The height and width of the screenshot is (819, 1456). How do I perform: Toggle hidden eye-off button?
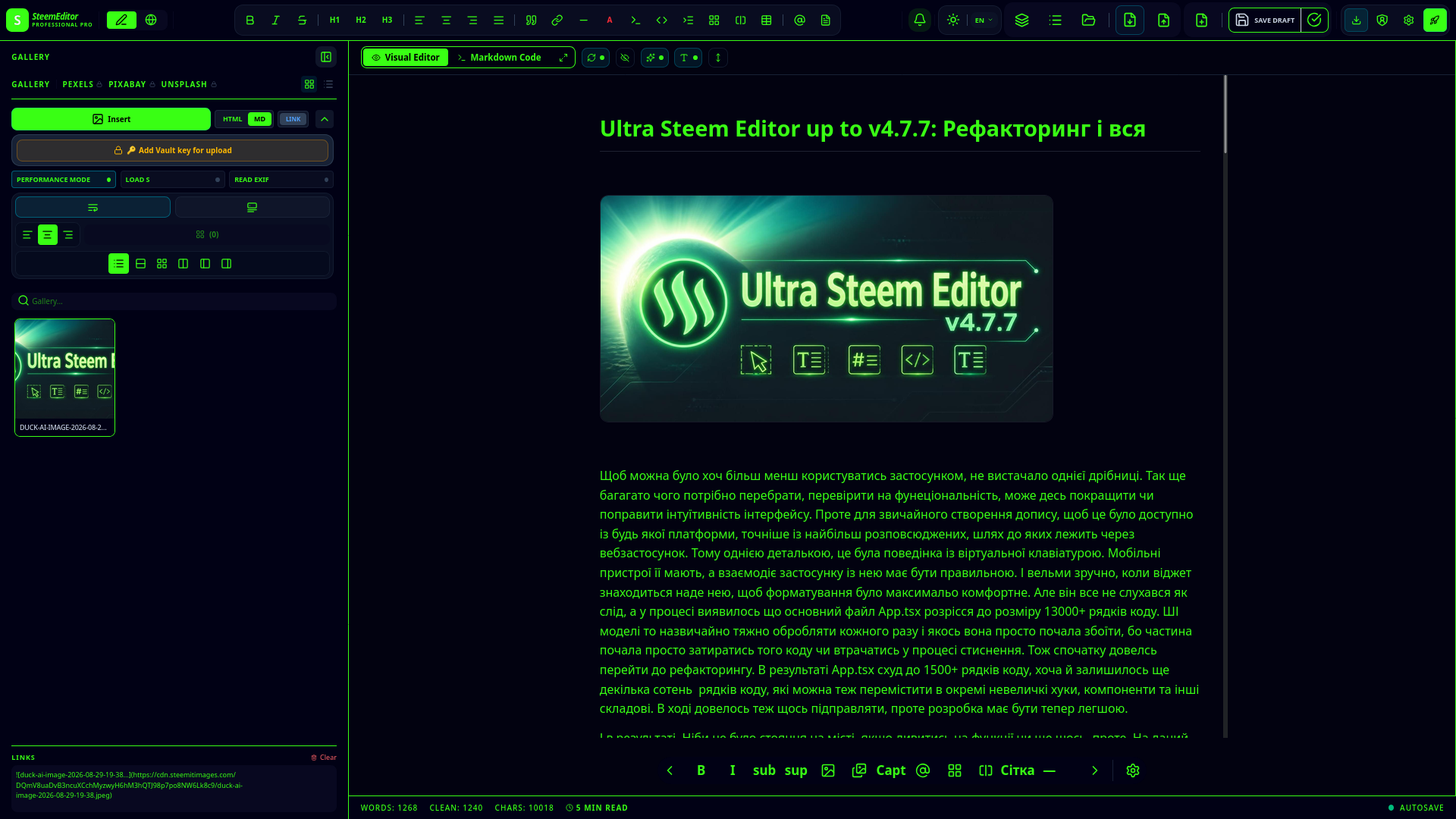point(625,58)
